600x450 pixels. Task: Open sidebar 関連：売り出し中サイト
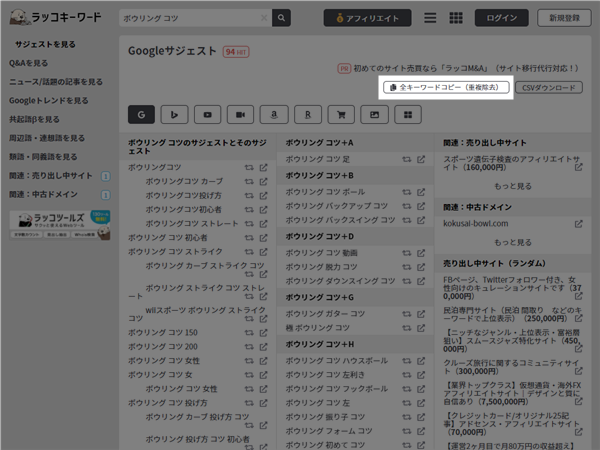[x=51, y=176]
